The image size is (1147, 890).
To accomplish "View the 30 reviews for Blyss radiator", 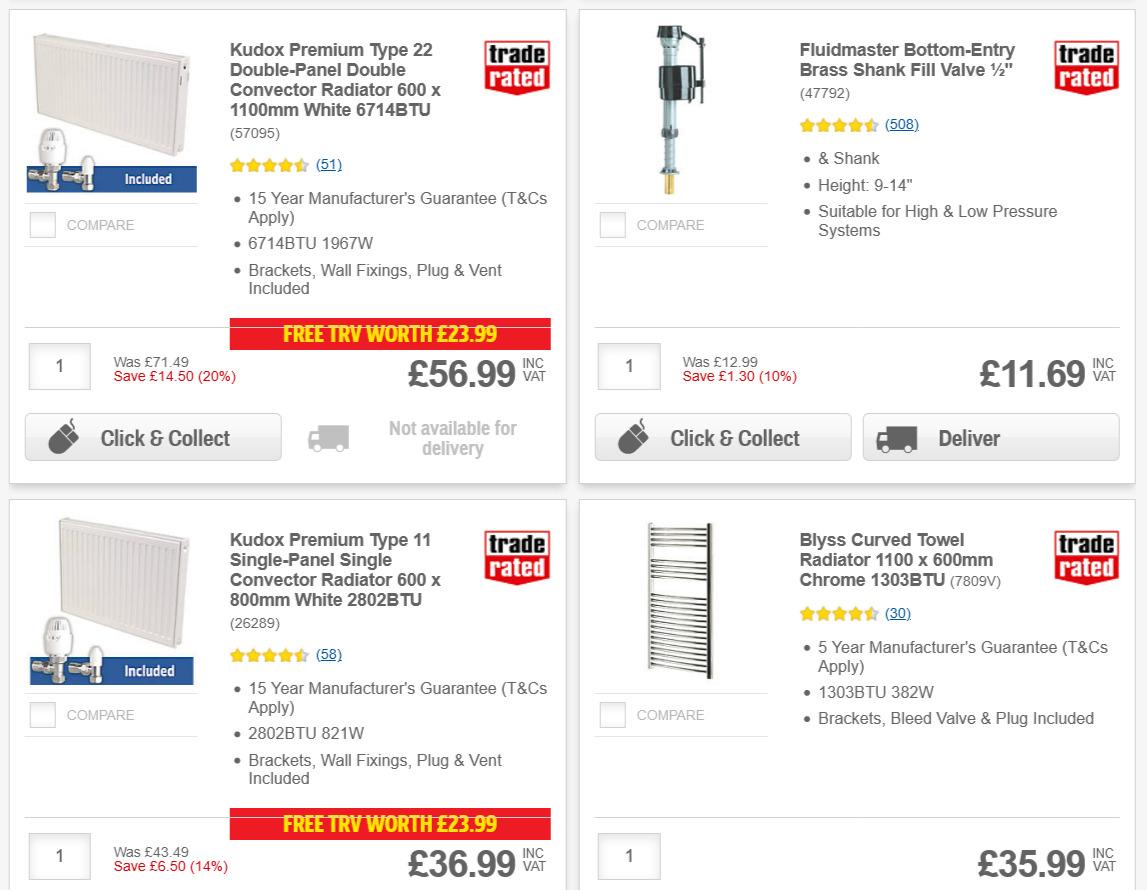I will click(897, 613).
